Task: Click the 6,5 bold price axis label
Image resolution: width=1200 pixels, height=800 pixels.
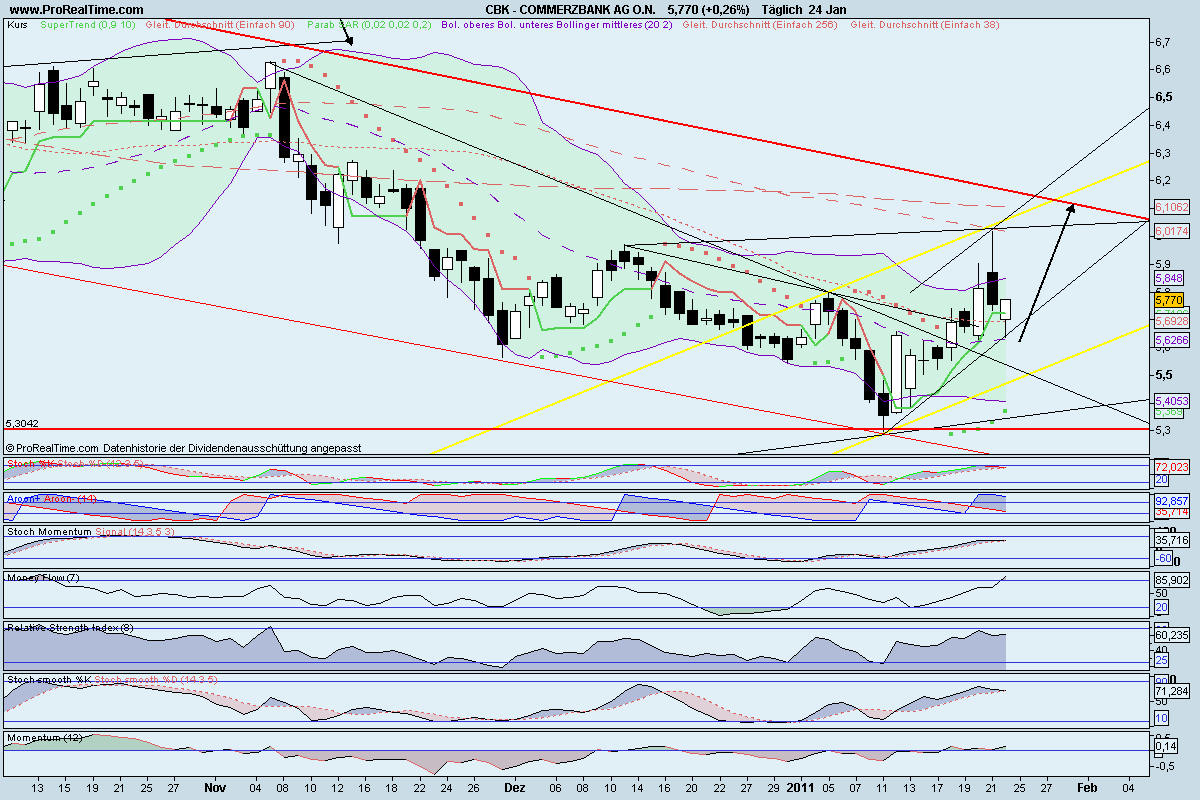Action: [x=1163, y=97]
